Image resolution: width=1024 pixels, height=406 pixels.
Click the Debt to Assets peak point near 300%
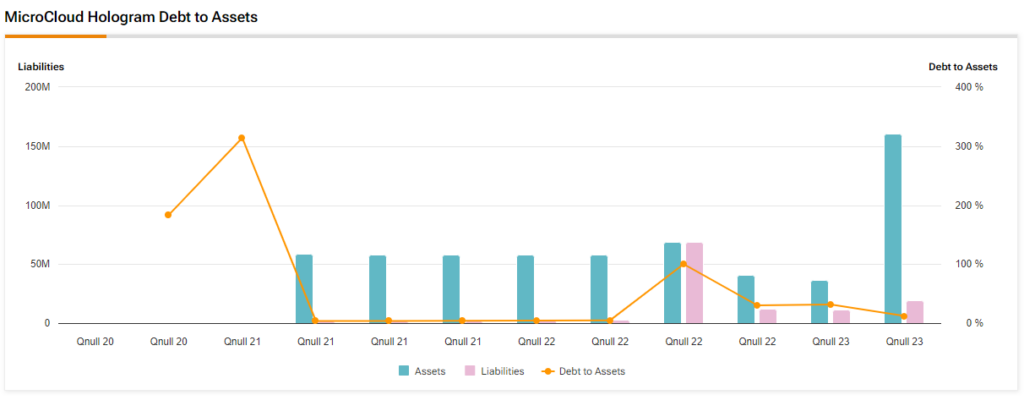(242, 138)
